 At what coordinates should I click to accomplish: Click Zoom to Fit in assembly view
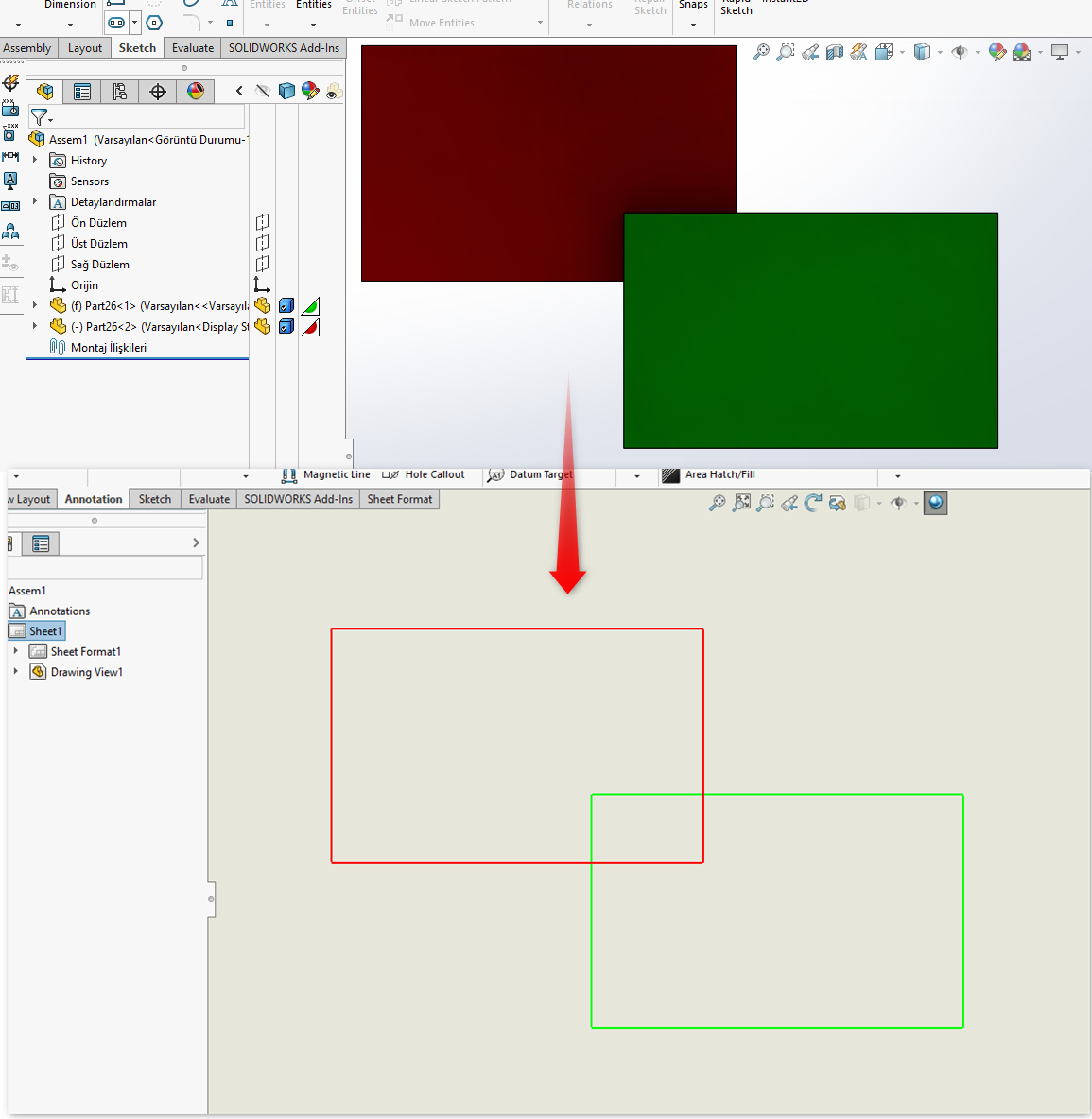(760, 53)
